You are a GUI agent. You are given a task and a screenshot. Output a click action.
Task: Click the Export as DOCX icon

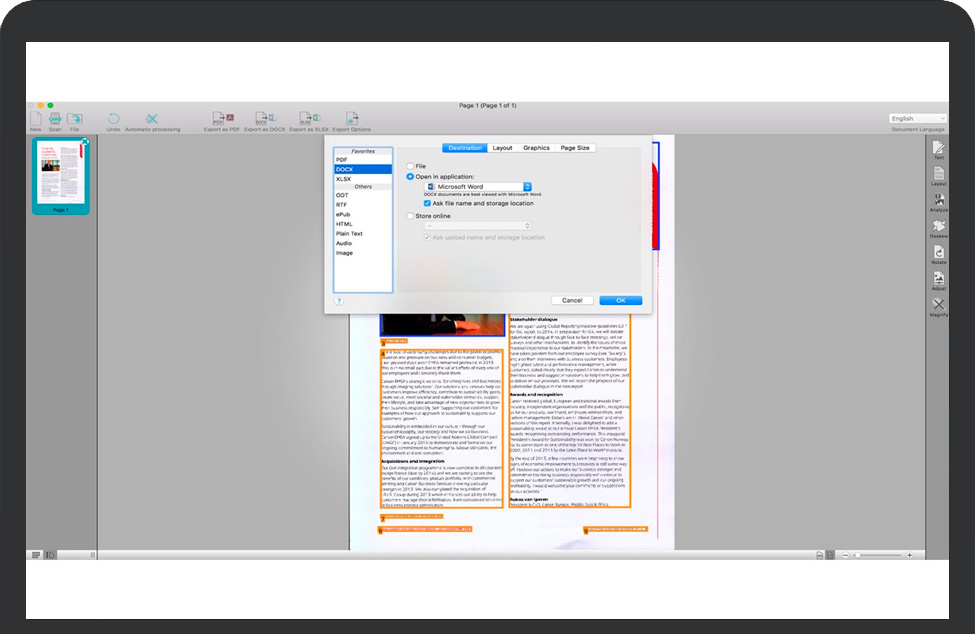(265, 119)
